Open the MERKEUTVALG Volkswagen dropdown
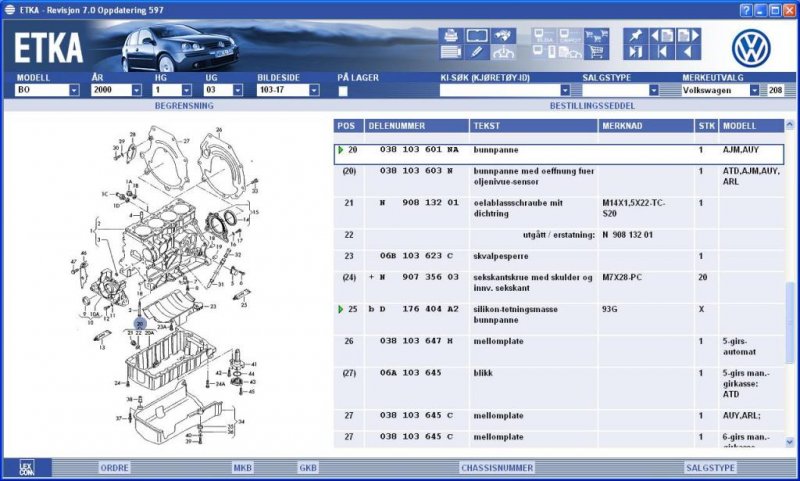 pyautogui.click(x=754, y=90)
